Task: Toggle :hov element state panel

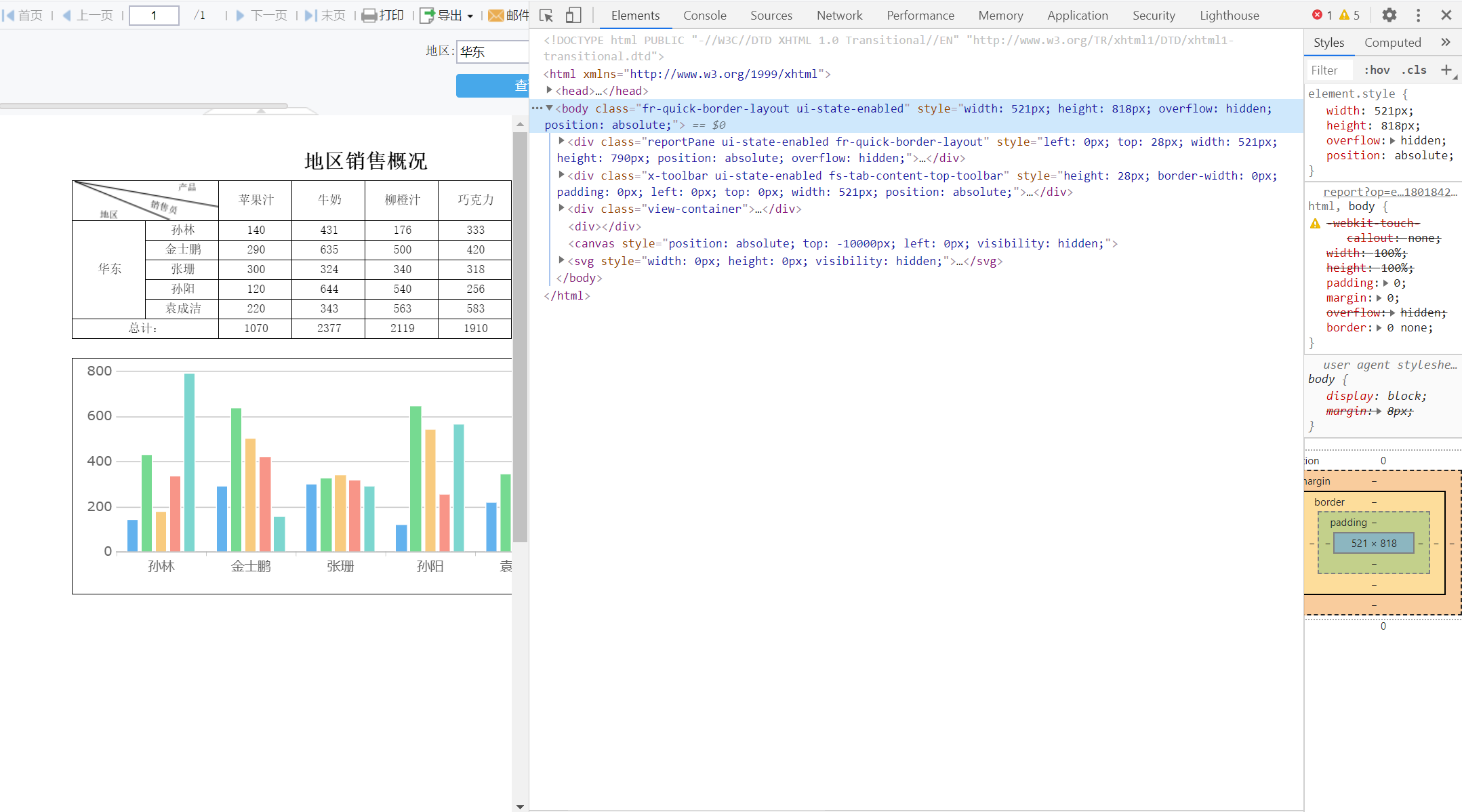Action: [1377, 70]
